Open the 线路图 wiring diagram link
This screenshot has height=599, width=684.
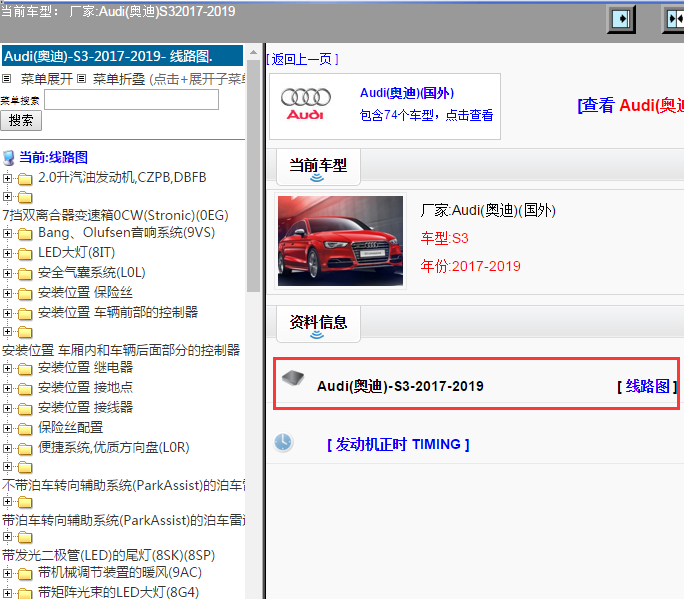(647, 386)
